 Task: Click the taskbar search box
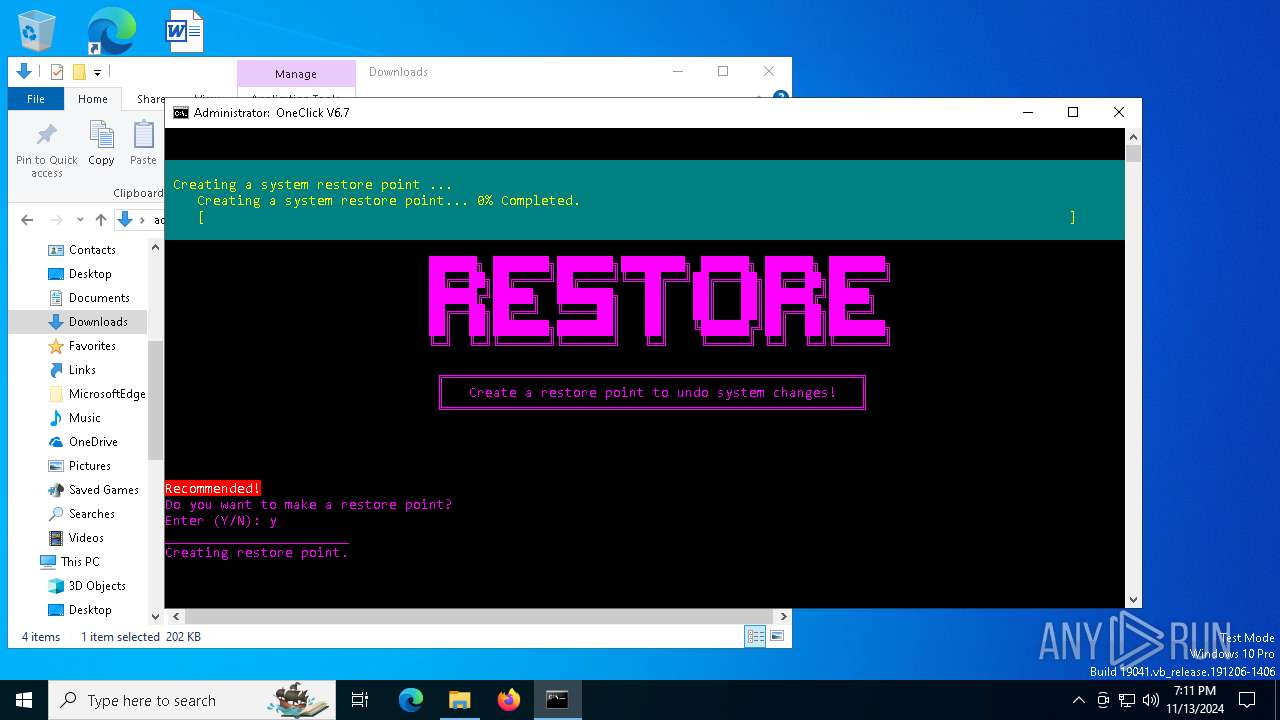[192, 700]
